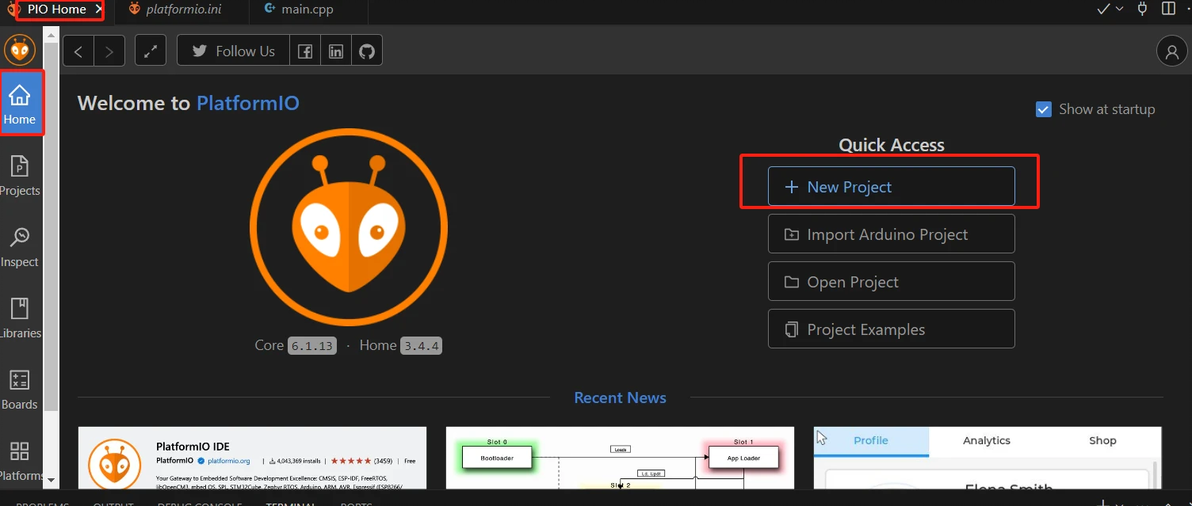Image resolution: width=1192 pixels, height=506 pixels.
Task: Open the Boards section in PIO sidebar
Action: 21,389
